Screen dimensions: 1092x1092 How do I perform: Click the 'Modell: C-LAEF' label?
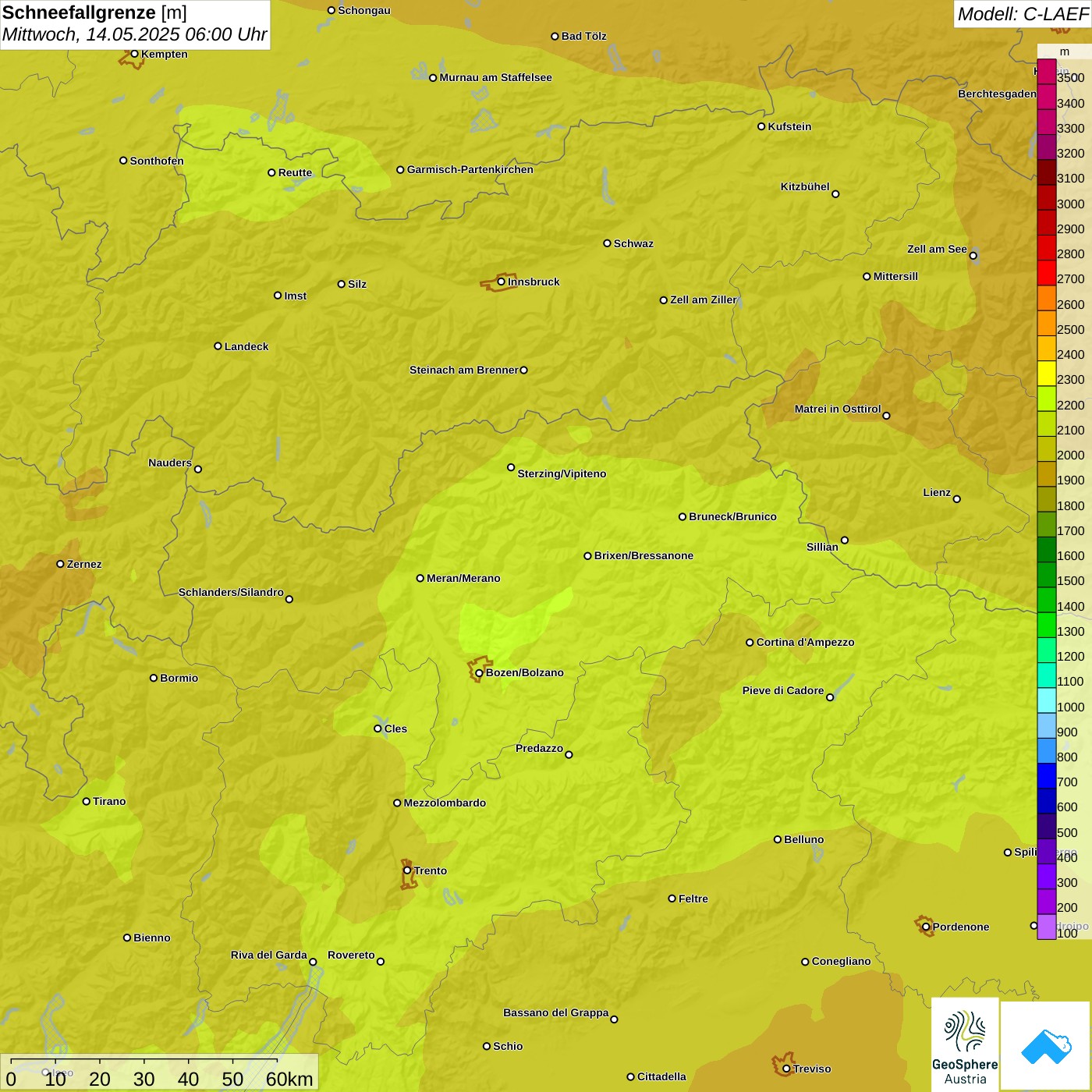point(1023,14)
